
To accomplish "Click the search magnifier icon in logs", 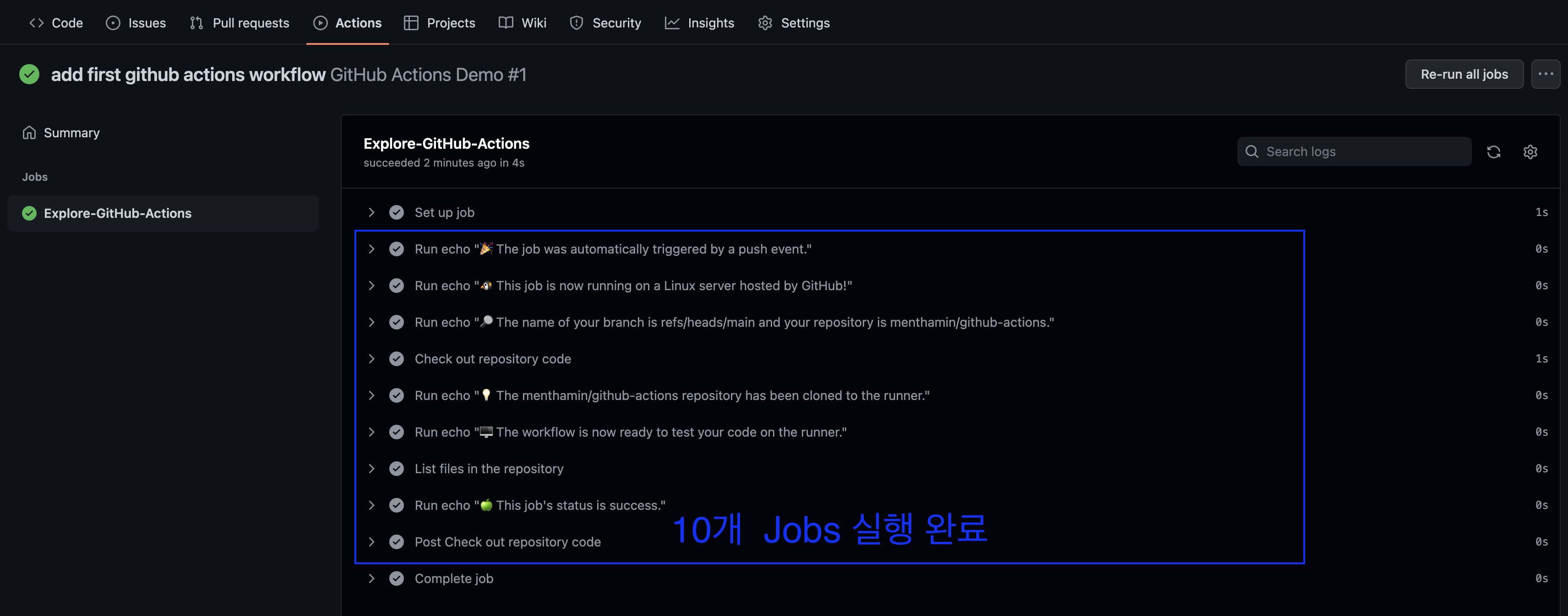I will click(x=1252, y=151).
